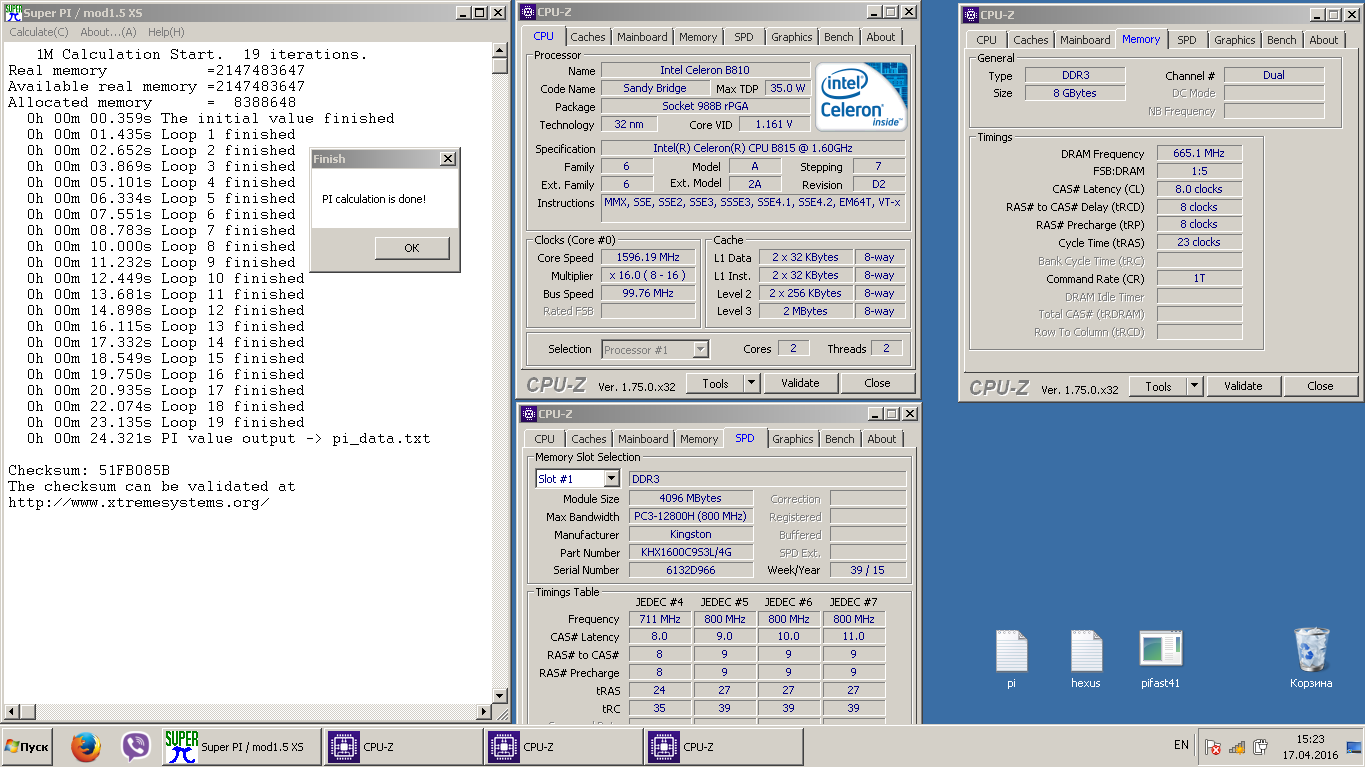Image resolution: width=1365 pixels, height=767 pixels.
Task: Select SPD tab in the Memory window
Action: [1186, 40]
